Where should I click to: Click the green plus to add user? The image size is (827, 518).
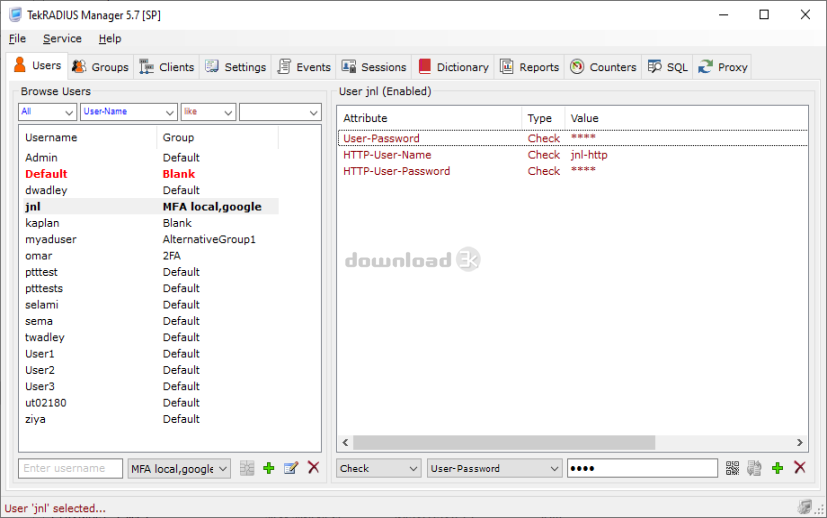(268, 468)
